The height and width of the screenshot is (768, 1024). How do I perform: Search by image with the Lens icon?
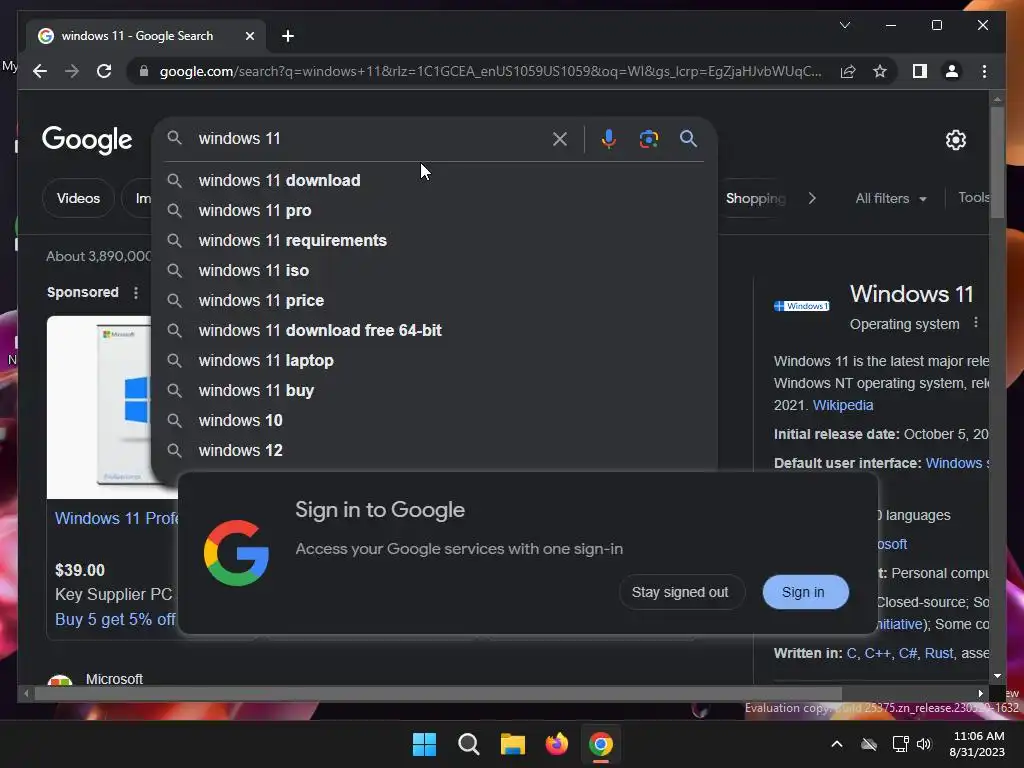pyautogui.click(x=648, y=138)
